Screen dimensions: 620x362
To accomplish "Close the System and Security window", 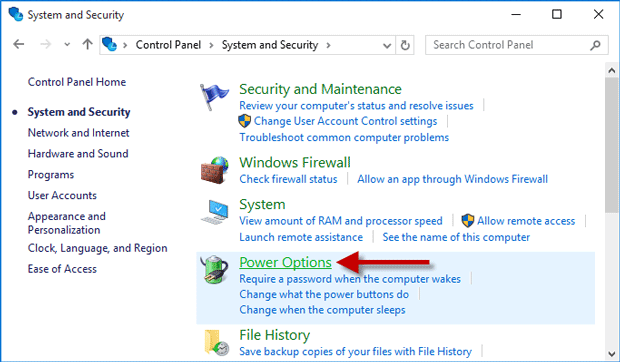I will (598, 14).
